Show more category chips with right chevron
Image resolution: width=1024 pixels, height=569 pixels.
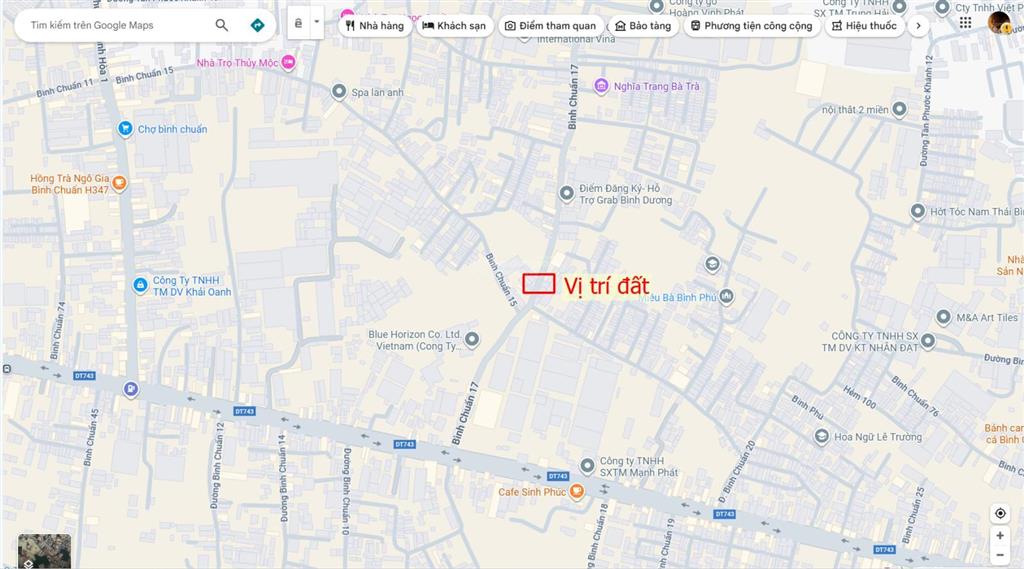918,25
